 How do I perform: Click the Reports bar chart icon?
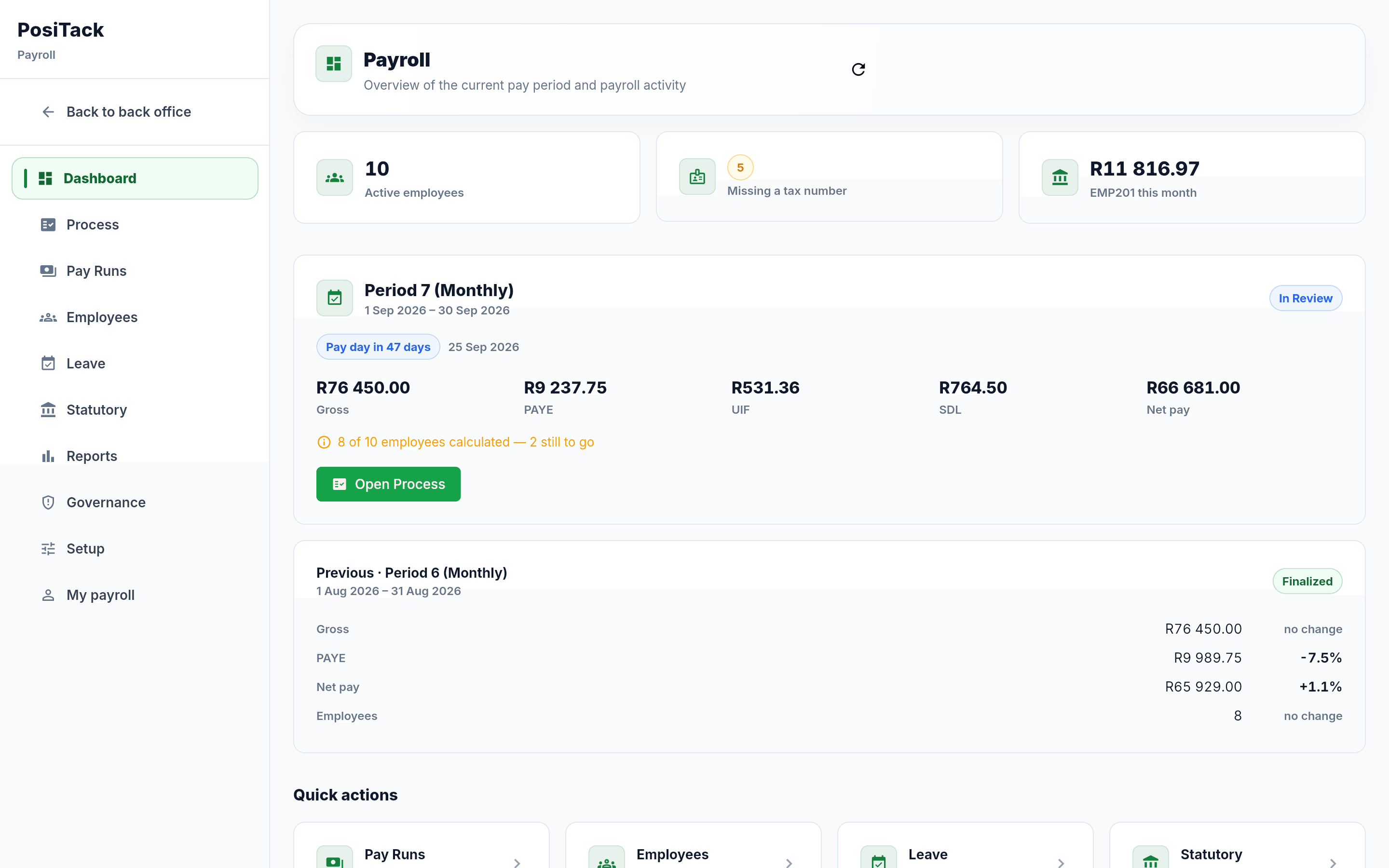click(48, 456)
